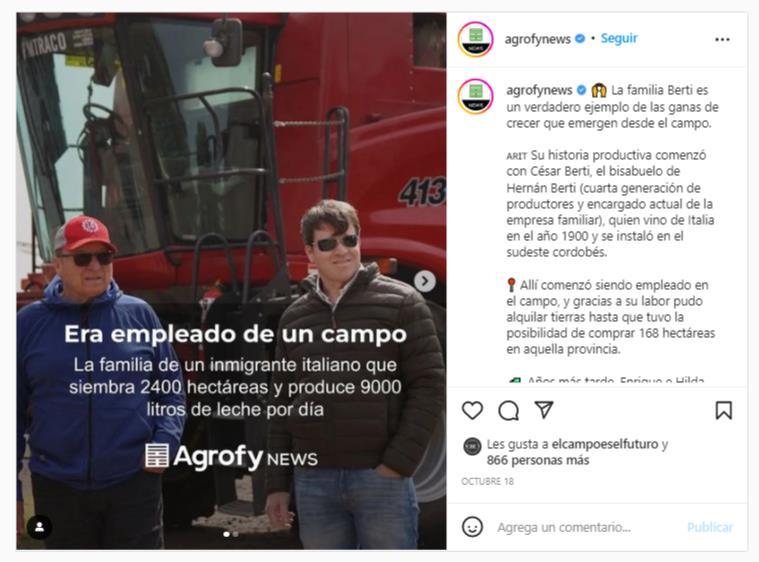Open comments via speech bubble icon
The height and width of the screenshot is (562, 759).
[508, 411]
